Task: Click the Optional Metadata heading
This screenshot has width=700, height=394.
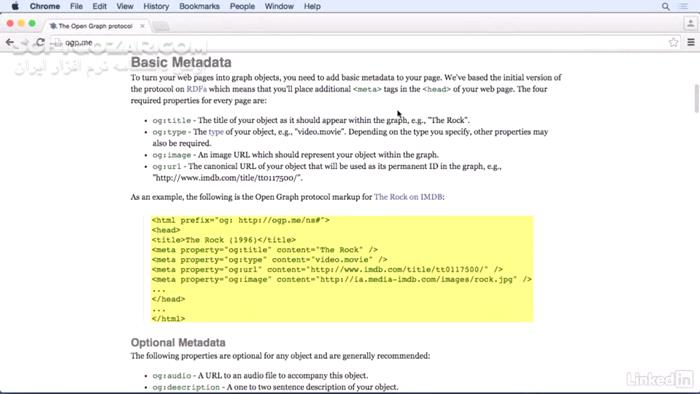Action: coord(178,343)
